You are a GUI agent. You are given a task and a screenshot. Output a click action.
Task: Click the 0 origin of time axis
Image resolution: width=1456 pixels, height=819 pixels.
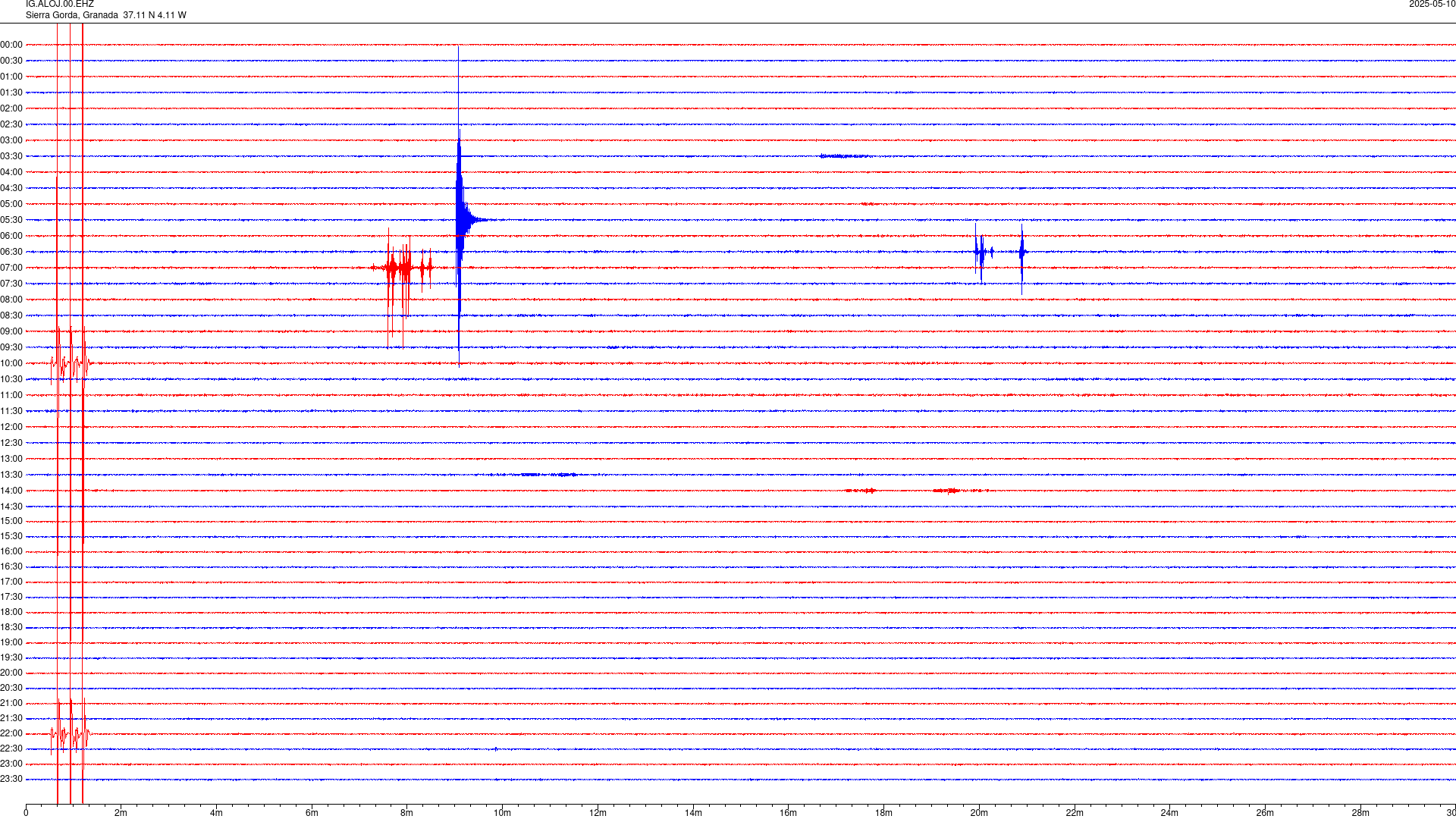26,813
